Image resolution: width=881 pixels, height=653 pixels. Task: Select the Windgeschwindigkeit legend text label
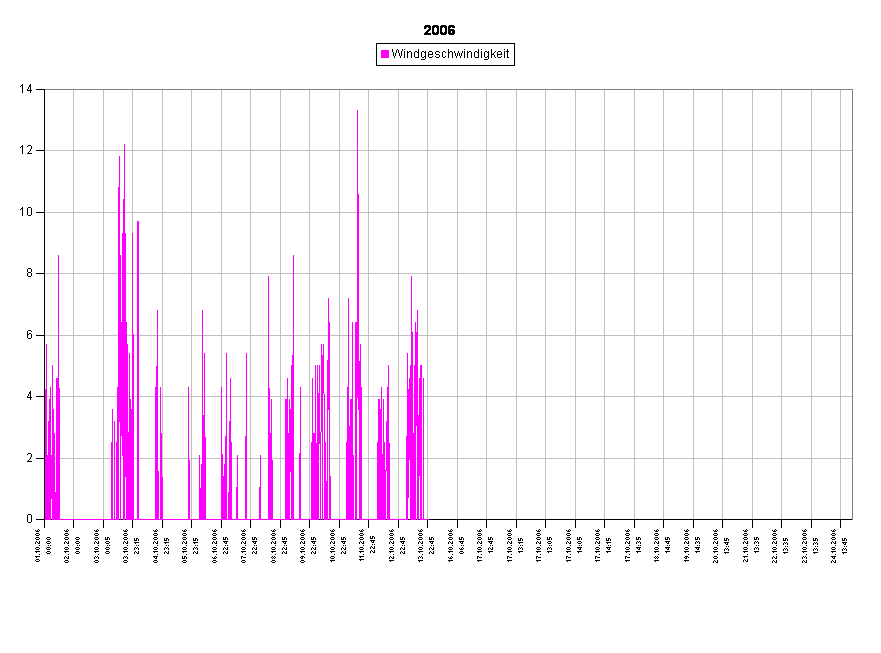click(x=450, y=54)
